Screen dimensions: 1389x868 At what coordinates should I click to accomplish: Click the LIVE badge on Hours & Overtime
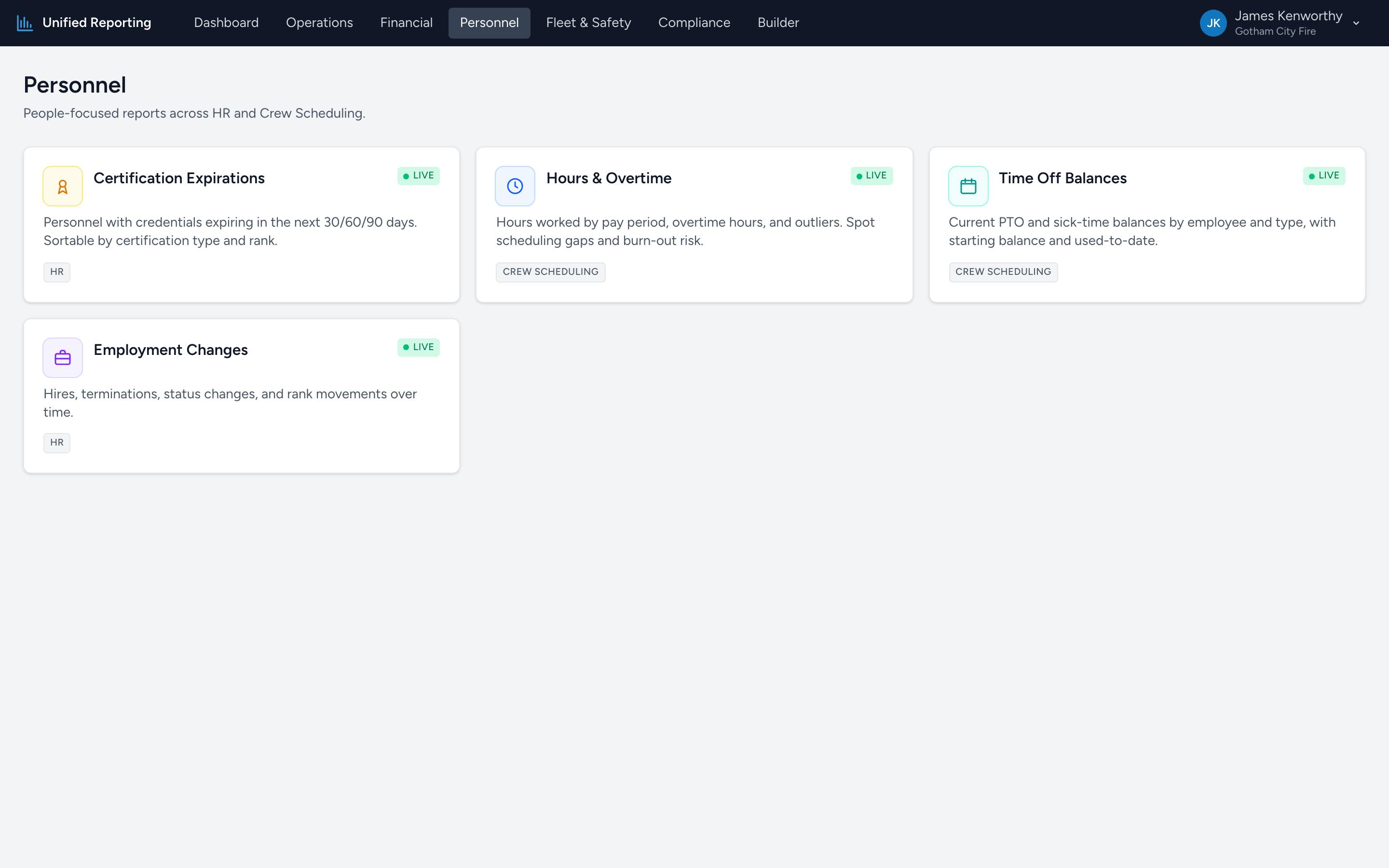[x=872, y=176]
